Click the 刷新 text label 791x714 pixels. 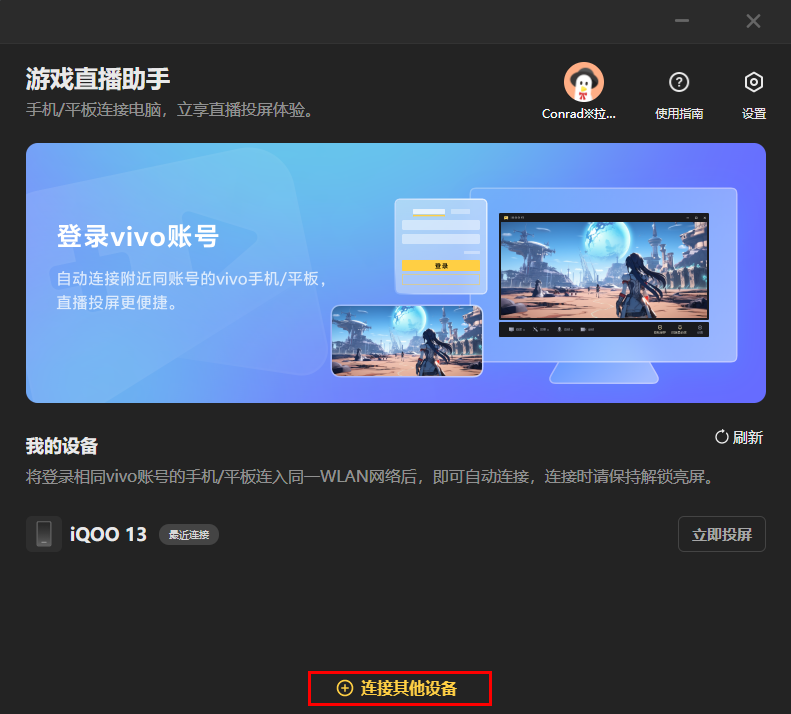click(748, 437)
